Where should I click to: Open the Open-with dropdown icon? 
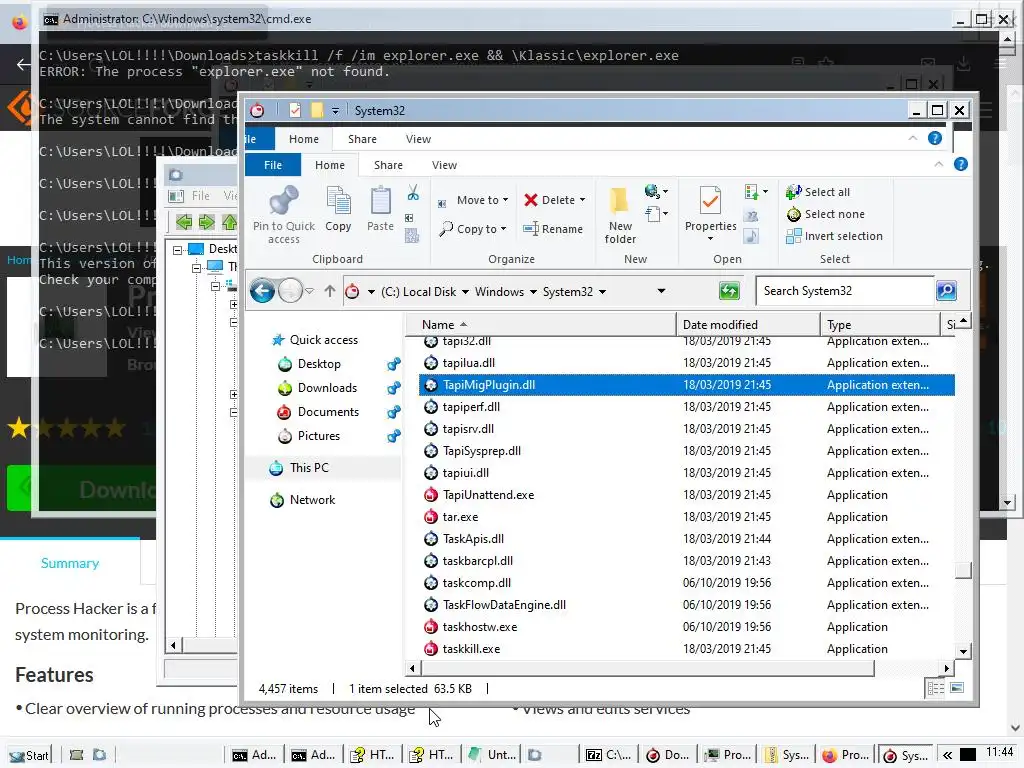(x=756, y=191)
